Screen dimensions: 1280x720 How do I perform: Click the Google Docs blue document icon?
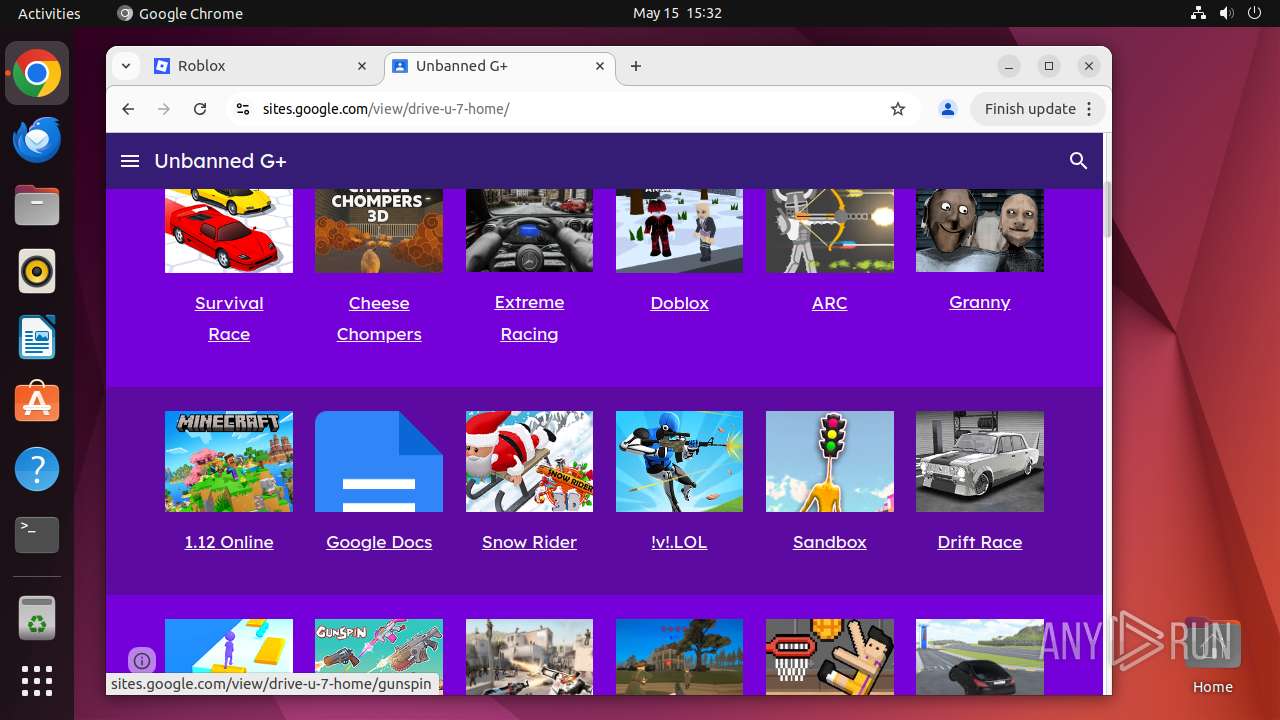point(379,461)
